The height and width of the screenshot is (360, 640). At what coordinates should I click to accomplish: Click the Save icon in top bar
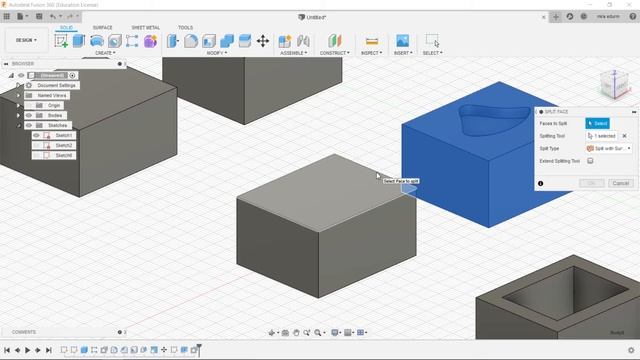39,16
